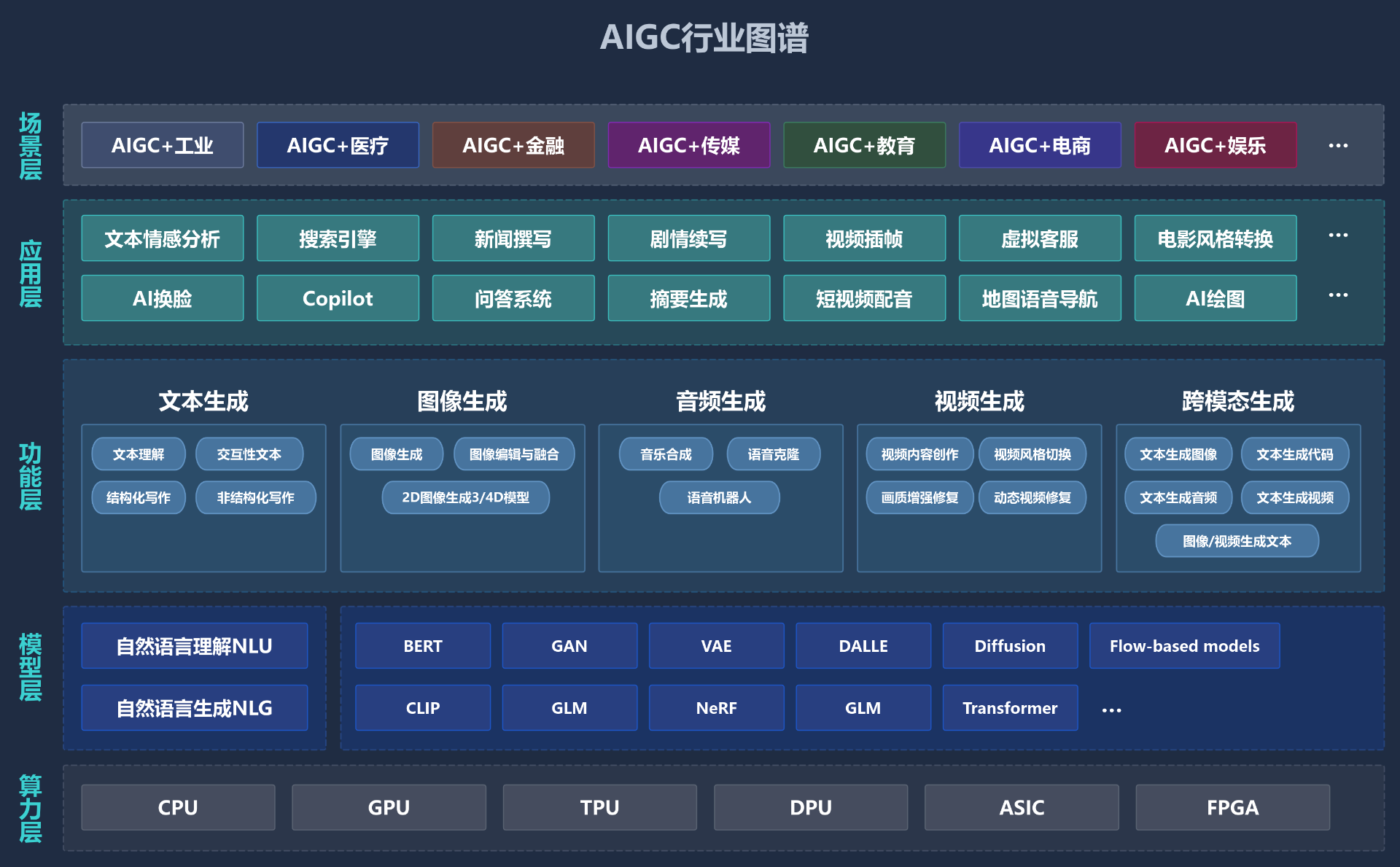
Task: Click the 搜索引擎 application item
Action: click(x=338, y=238)
